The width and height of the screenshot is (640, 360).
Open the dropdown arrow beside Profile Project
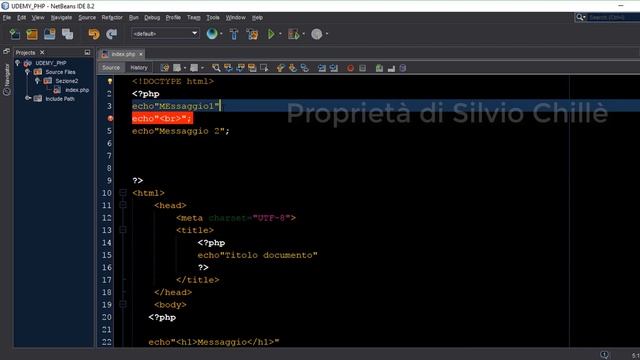pyautogui.click(x=327, y=34)
